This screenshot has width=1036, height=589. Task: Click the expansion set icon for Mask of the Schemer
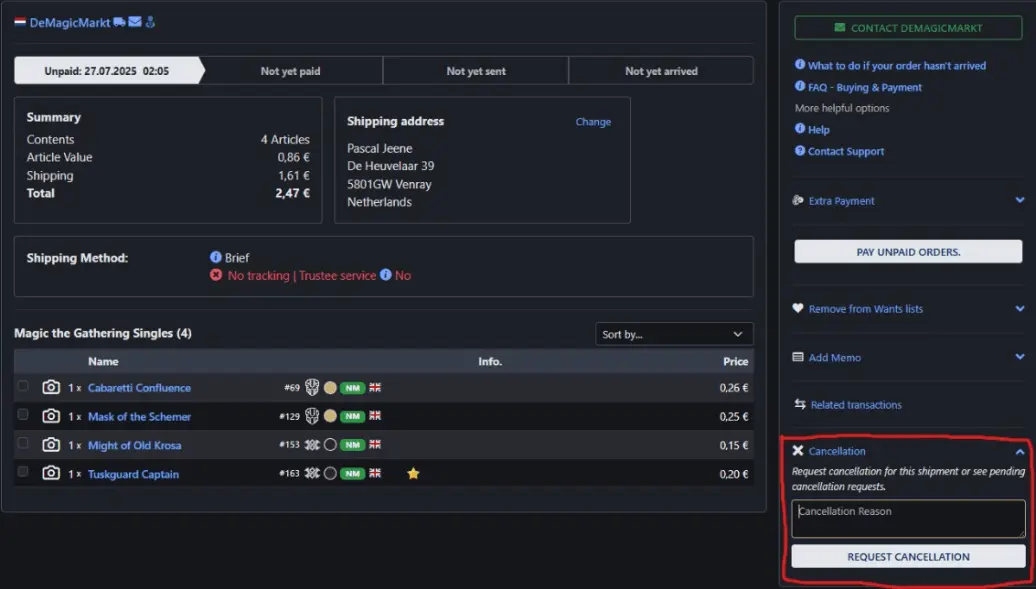(x=312, y=416)
